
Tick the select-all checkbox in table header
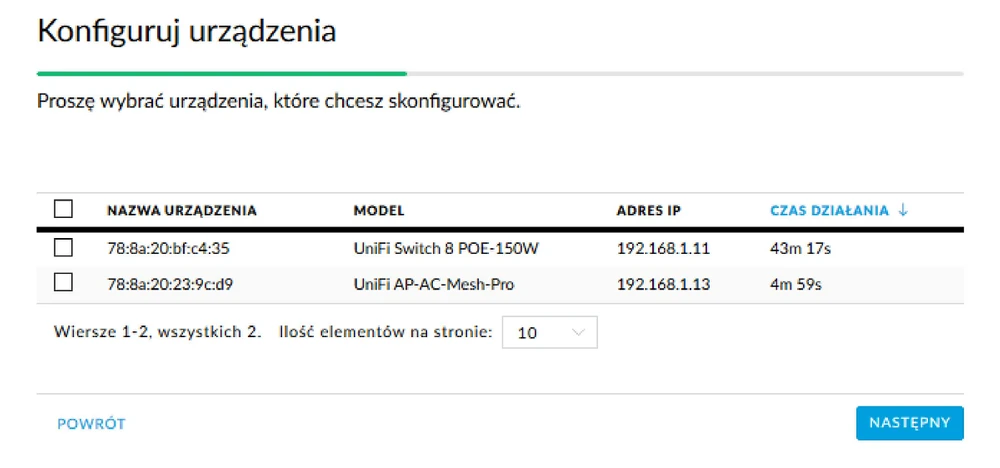(x=64, y=209)
